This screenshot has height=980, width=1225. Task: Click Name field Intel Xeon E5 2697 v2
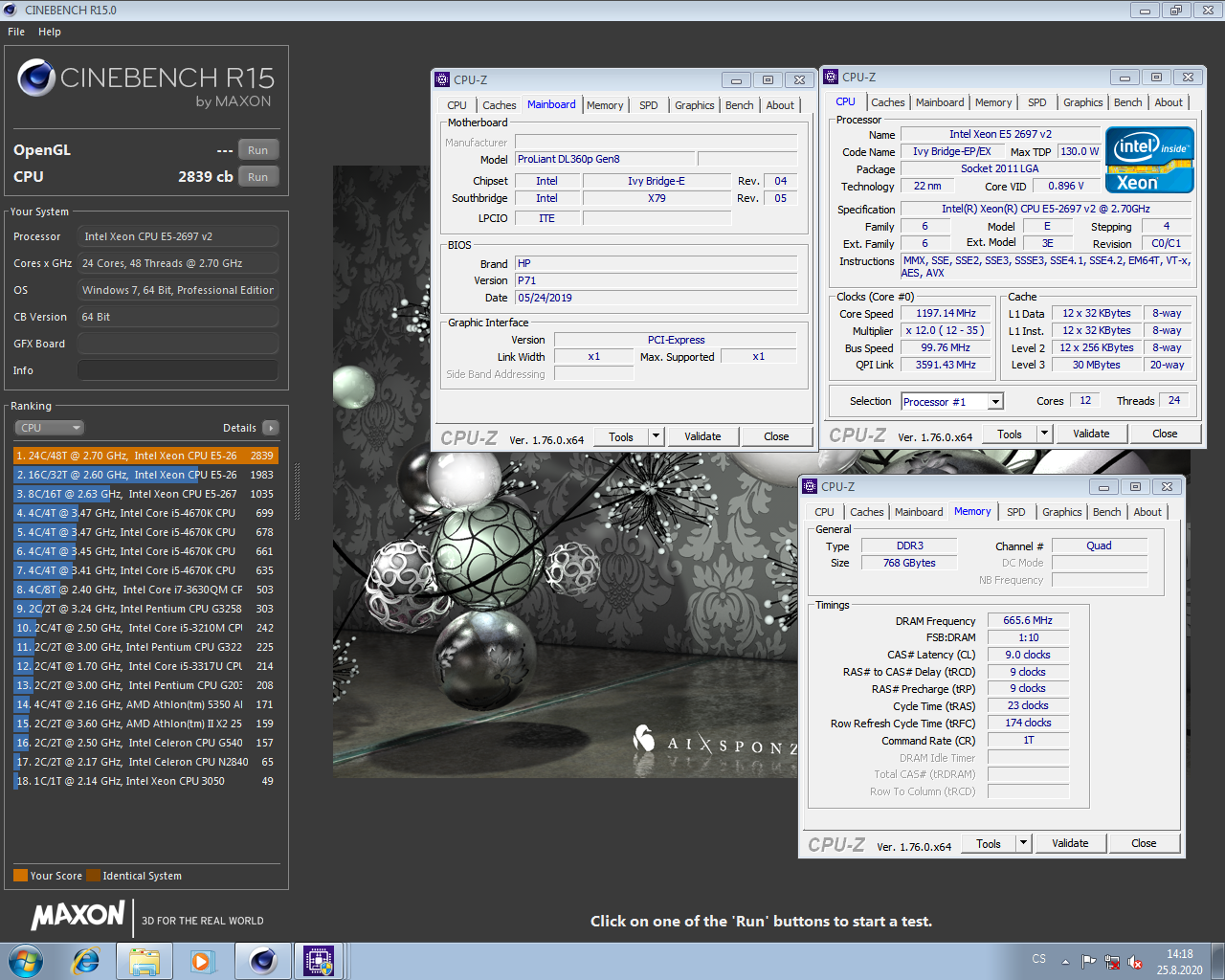[x=1000, y=134]
